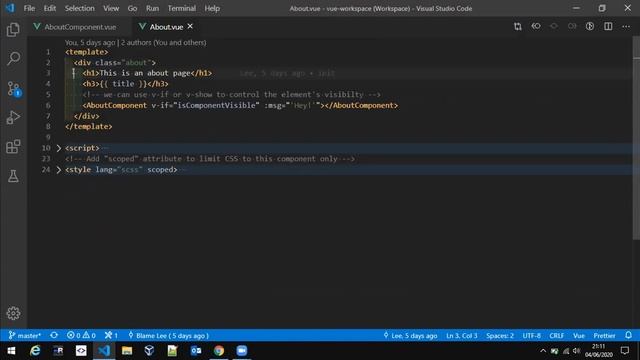Expand the folded style block
This screenshot has width=640, height=360.
58,170
